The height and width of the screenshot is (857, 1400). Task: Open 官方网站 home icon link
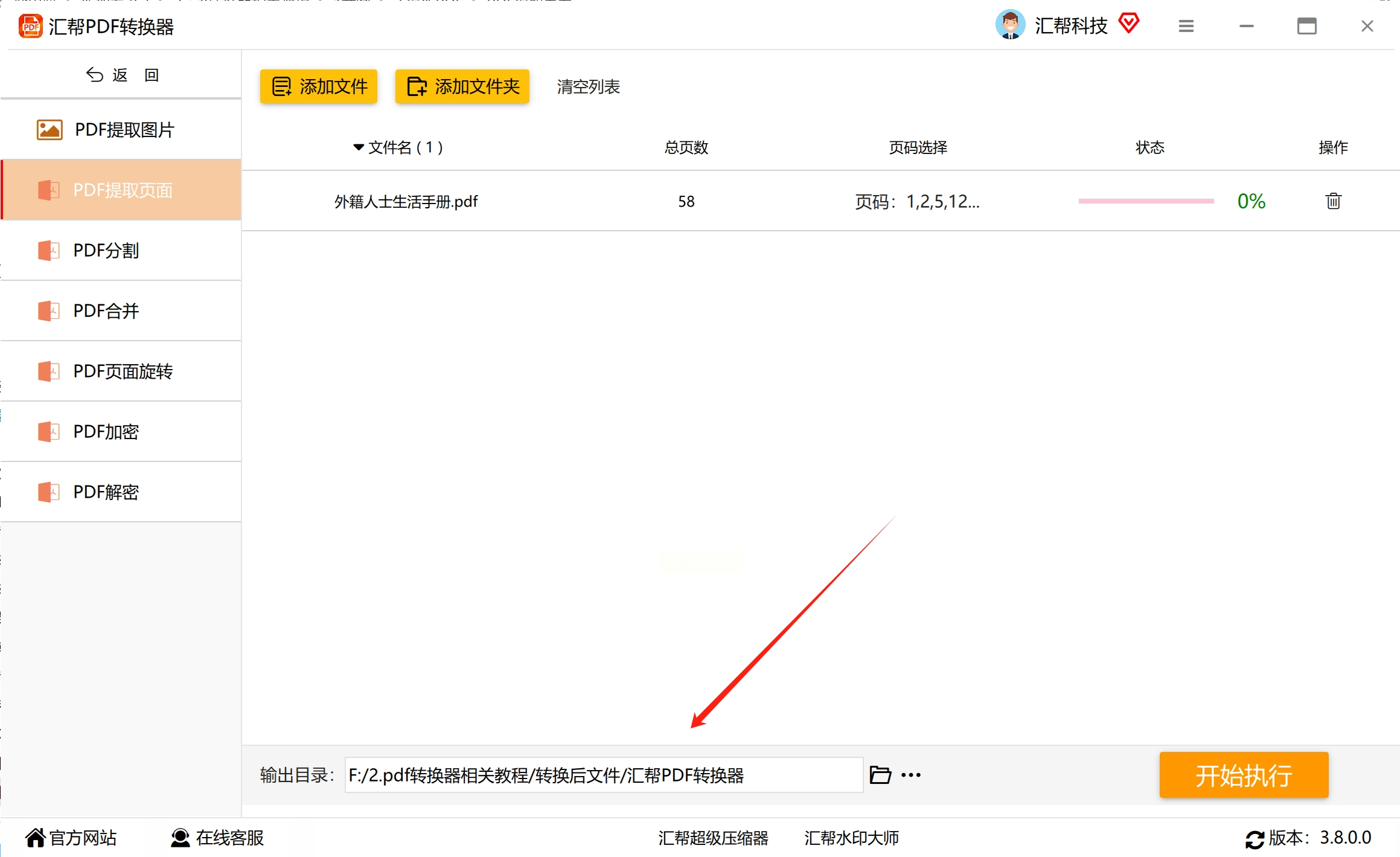click(71, 838)
